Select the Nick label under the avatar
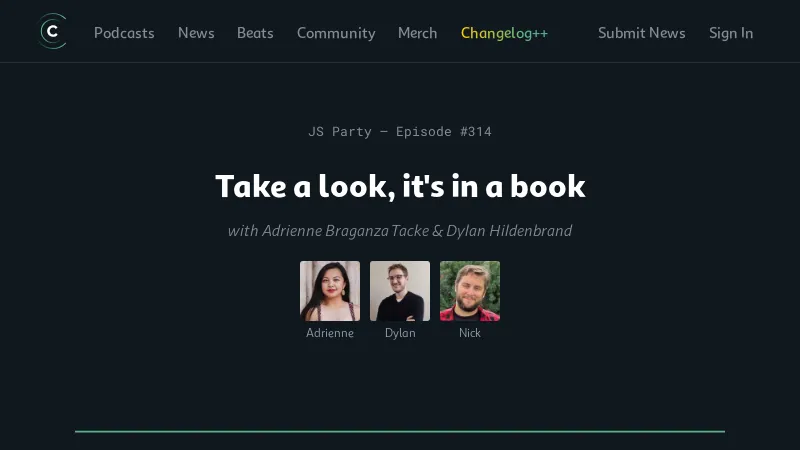The image size is (800, 450). 470,333
